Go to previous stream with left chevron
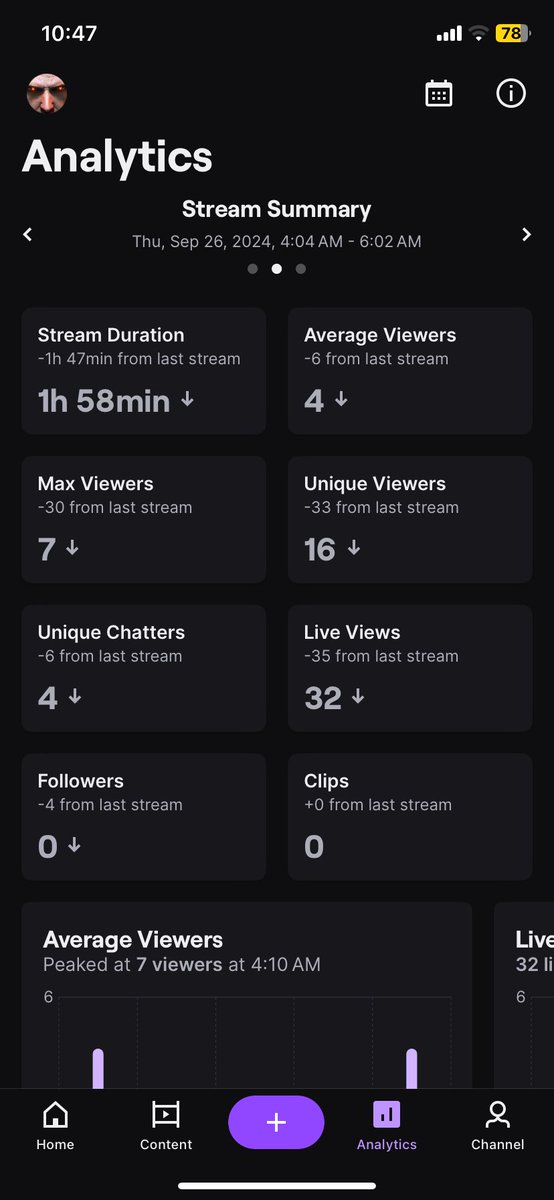554x1200 pixels. [28, 234]
